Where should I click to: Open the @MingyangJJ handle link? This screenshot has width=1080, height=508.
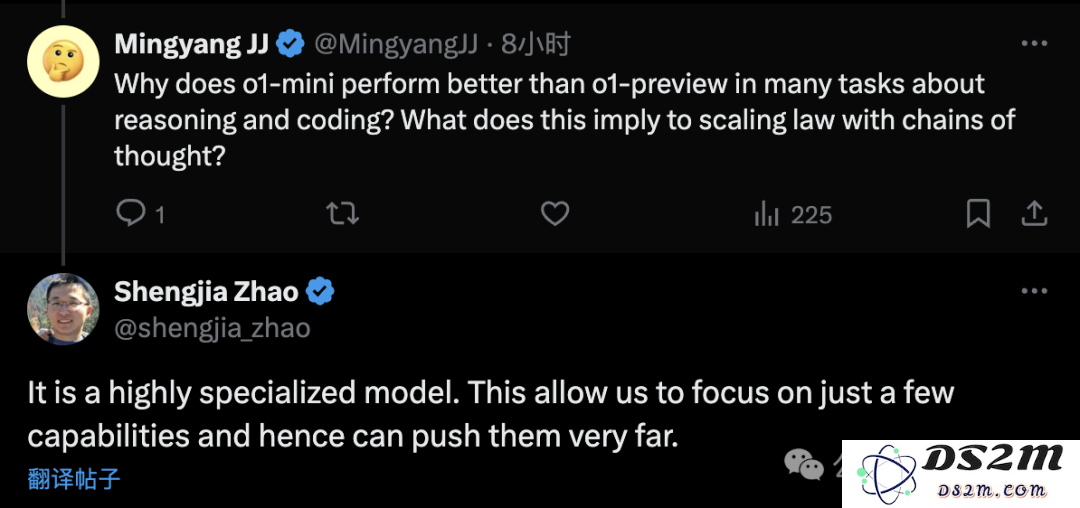pyautogui.click(x=396, y=45)
